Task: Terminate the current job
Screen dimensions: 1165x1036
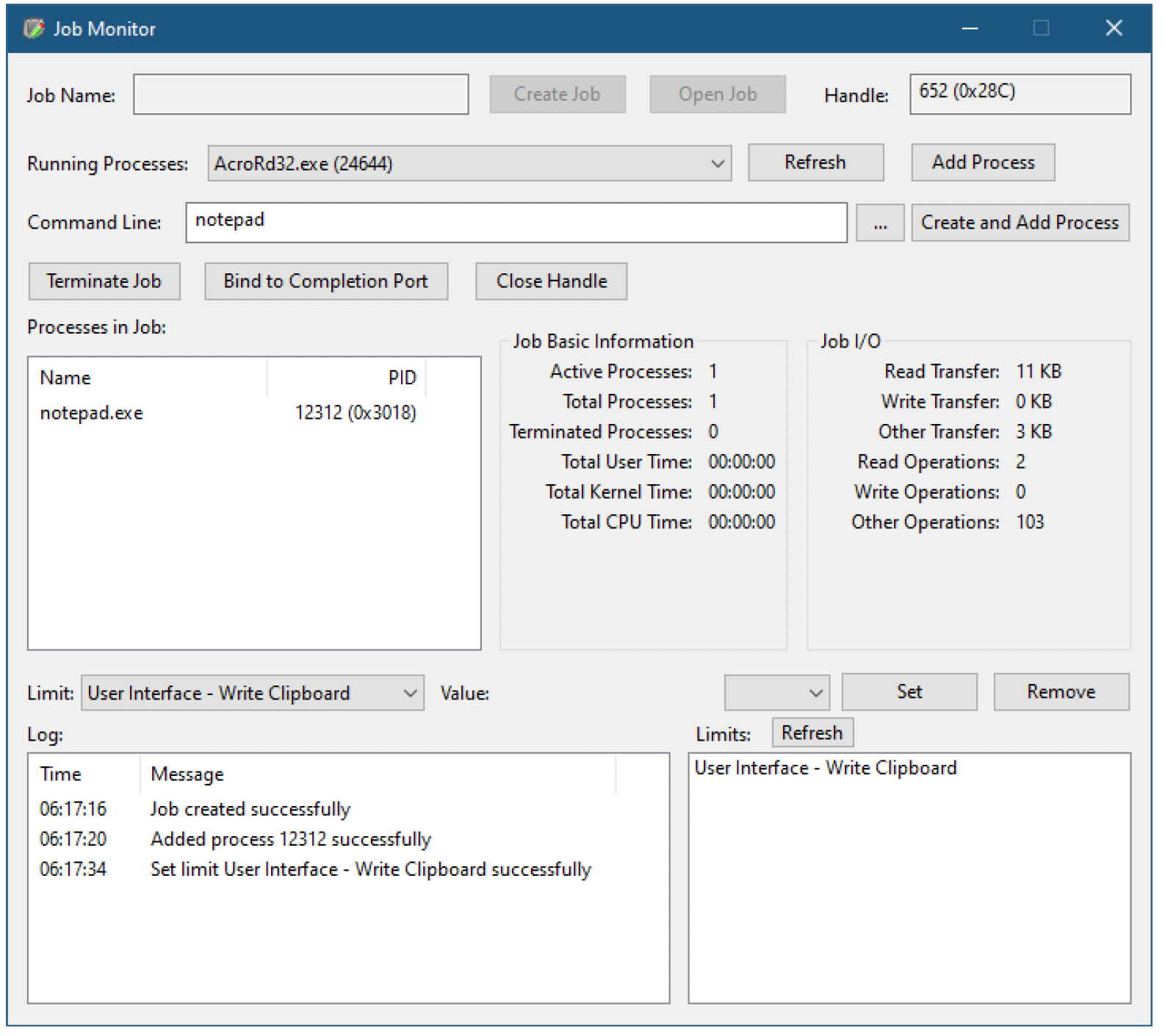Action: [x=104, y=281]
